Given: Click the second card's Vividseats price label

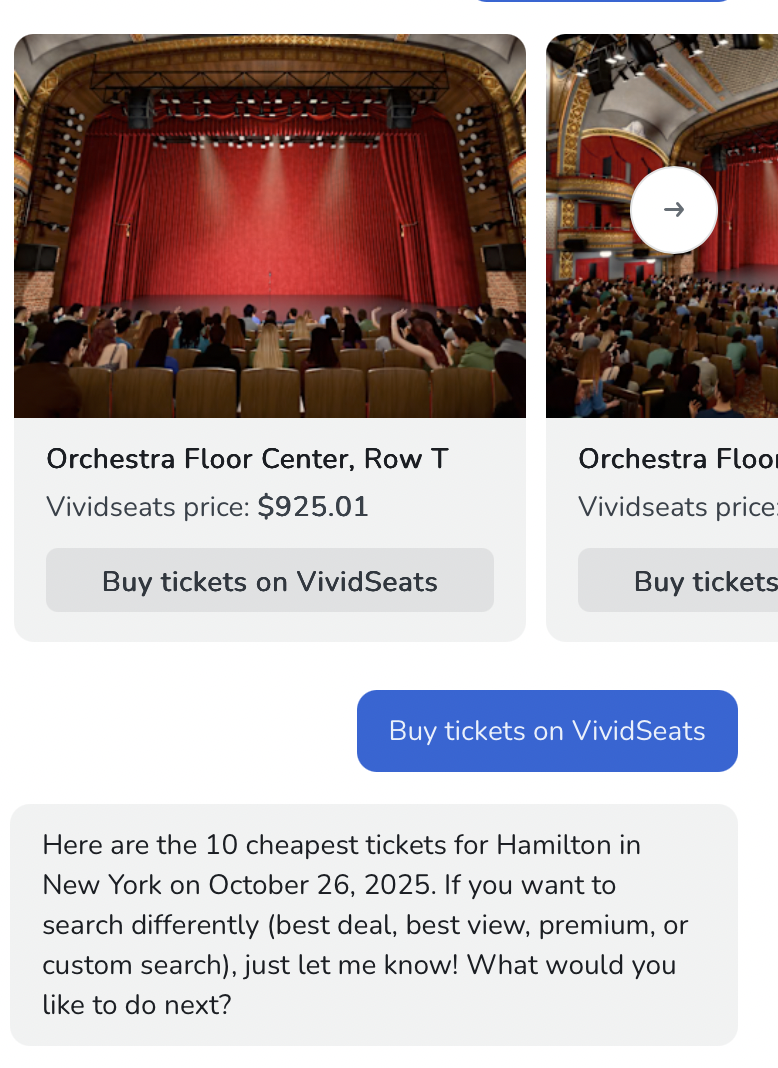Looking at the screenshot, I should click(677, 508).
